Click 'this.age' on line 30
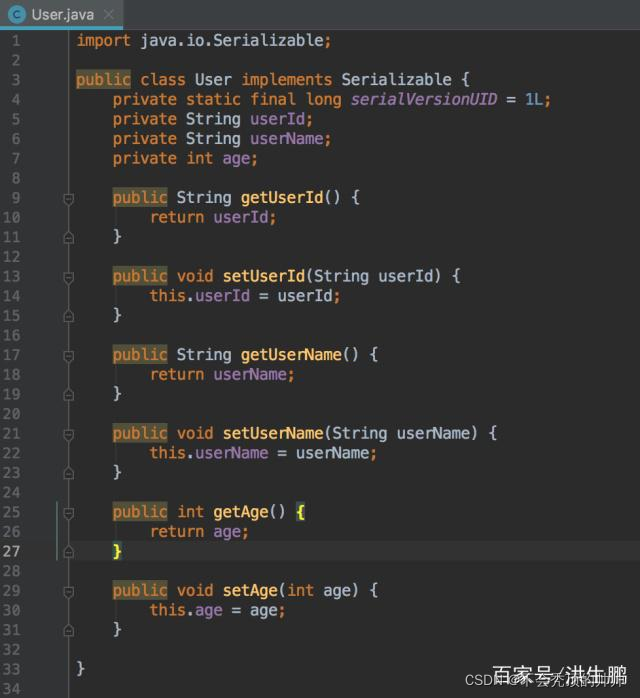The width and height of the screenshot is (640, 698). click(x=186, y=610)
